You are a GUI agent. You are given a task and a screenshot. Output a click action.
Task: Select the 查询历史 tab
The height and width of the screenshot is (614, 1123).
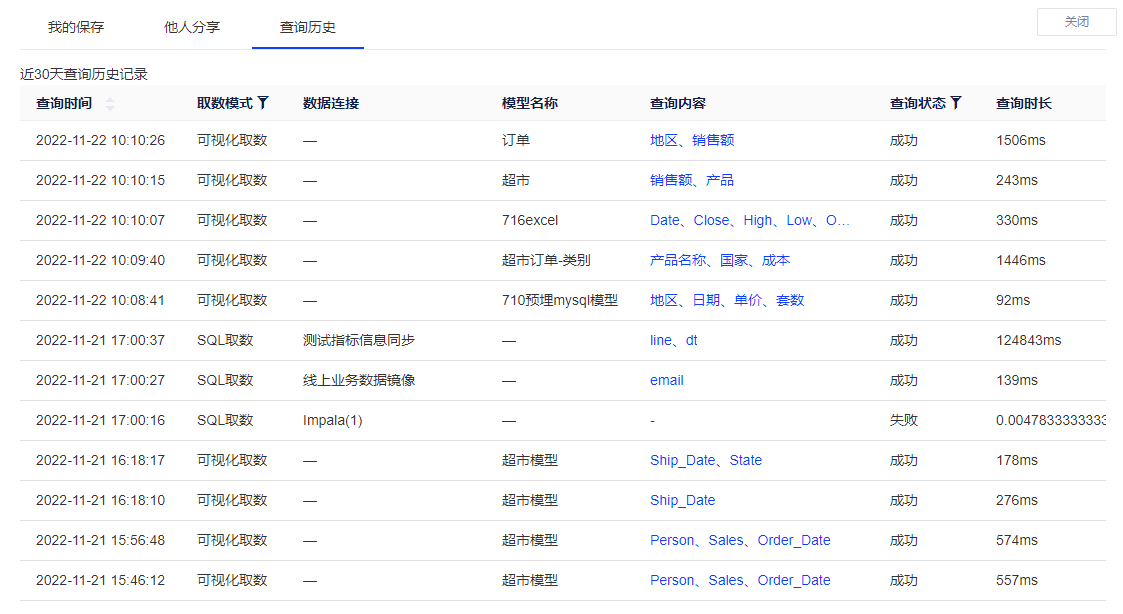click(x=308, y=27)
